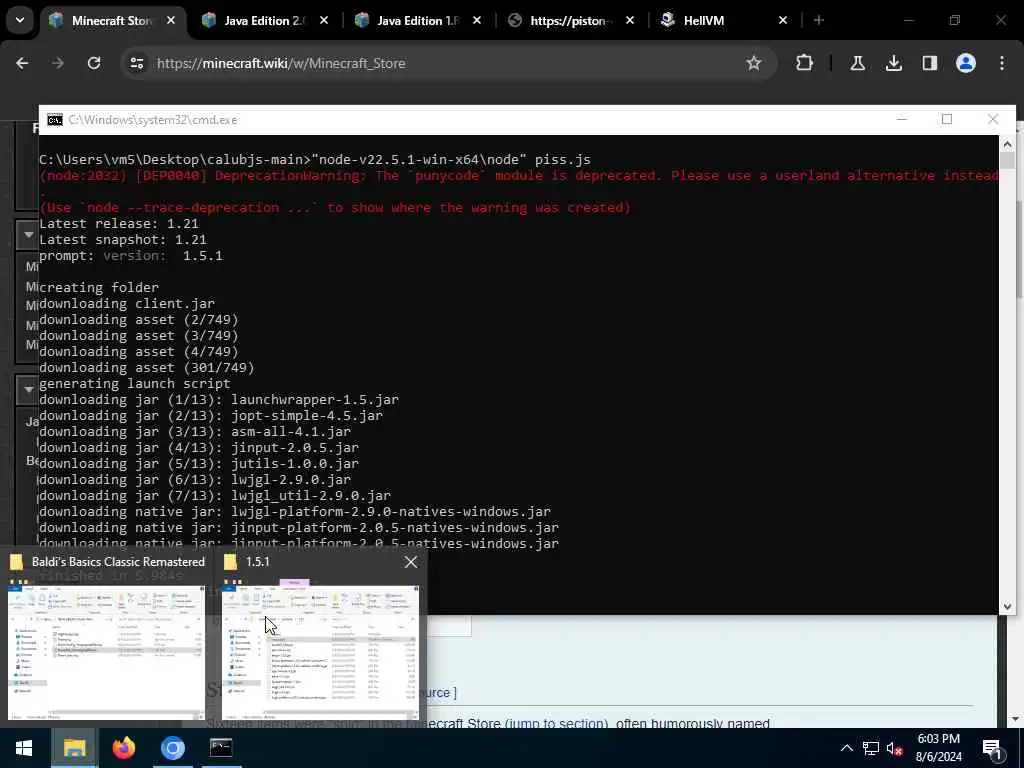Click the 'generating launch script' output line
1024x768 pixels.
click(135, 383)
